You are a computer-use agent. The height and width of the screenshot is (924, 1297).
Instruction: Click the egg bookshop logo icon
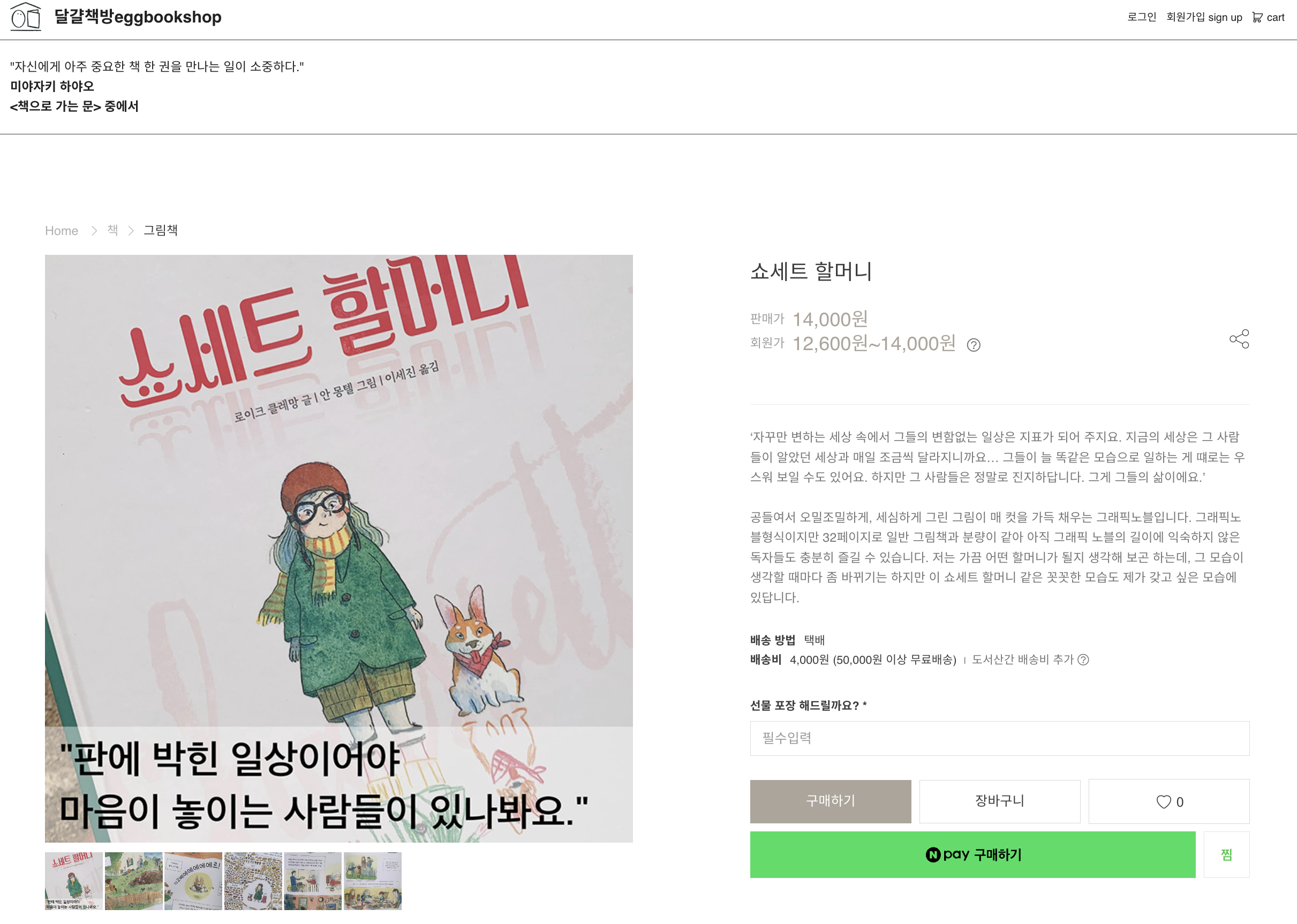pyautogui.click(x=26, y=17)
